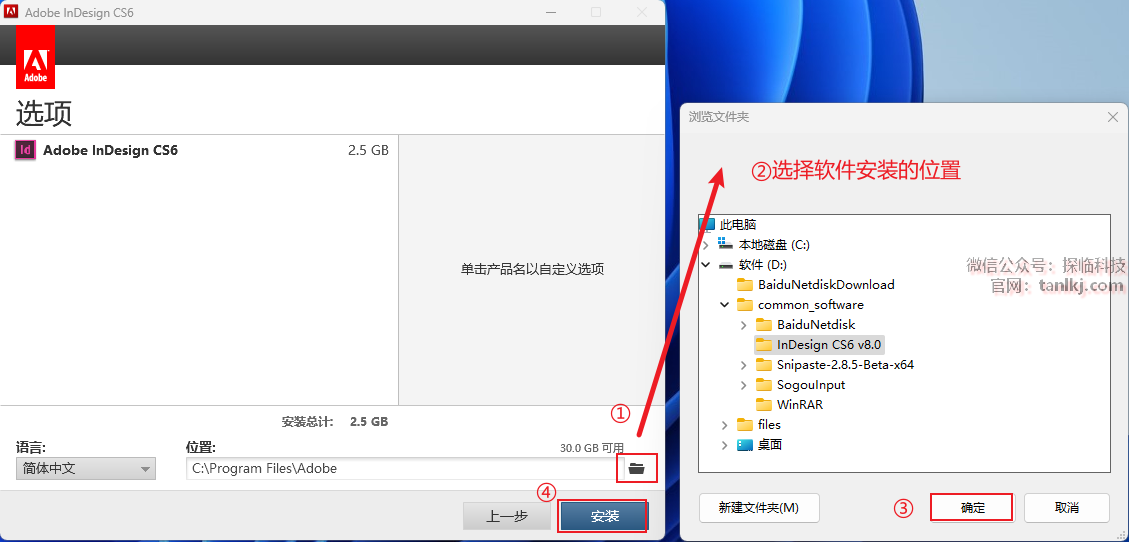
Task: Click the 软件 (D:) drive icon
Action: (x=726, y=264)
